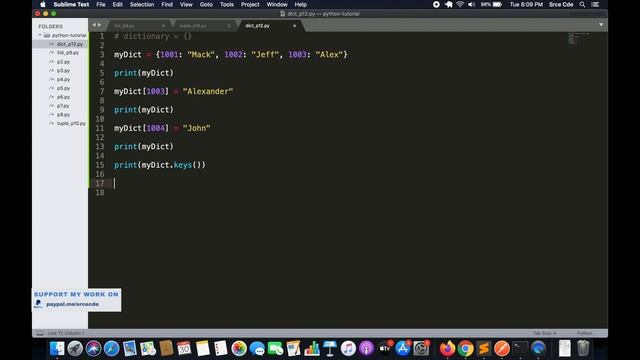Launch Launchpad rocket icon in Dock
The image size is (640, 360).
tap(75, 349)
